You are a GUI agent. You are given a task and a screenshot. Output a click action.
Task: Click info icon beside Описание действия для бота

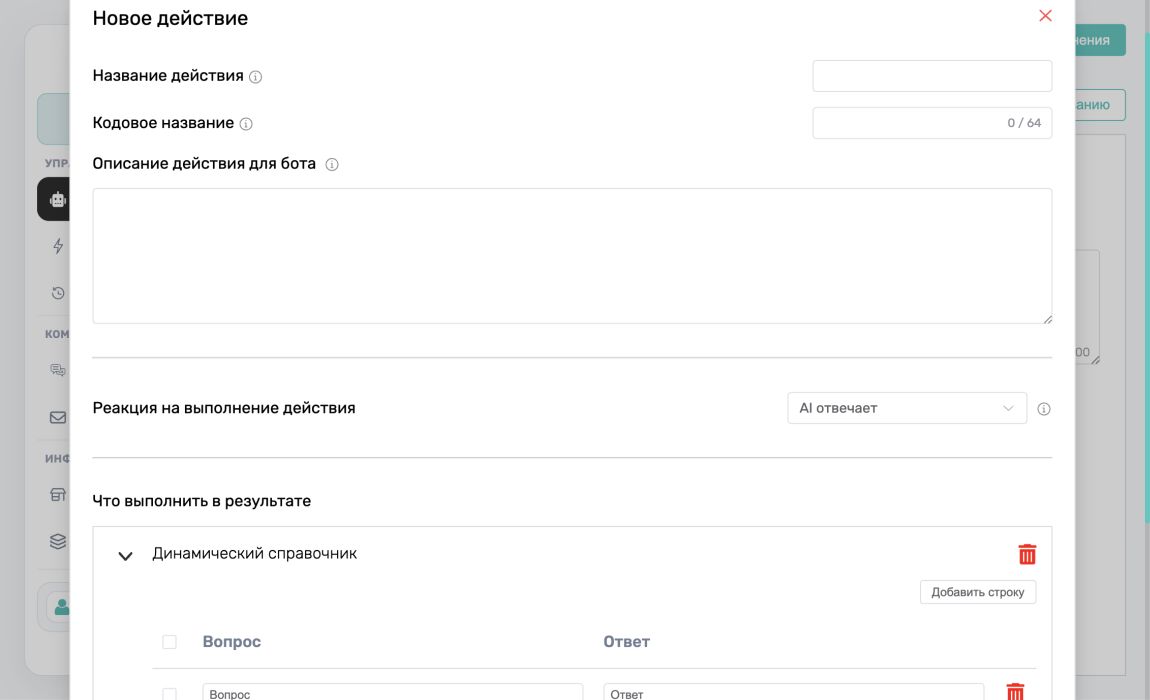click(332, 164)
